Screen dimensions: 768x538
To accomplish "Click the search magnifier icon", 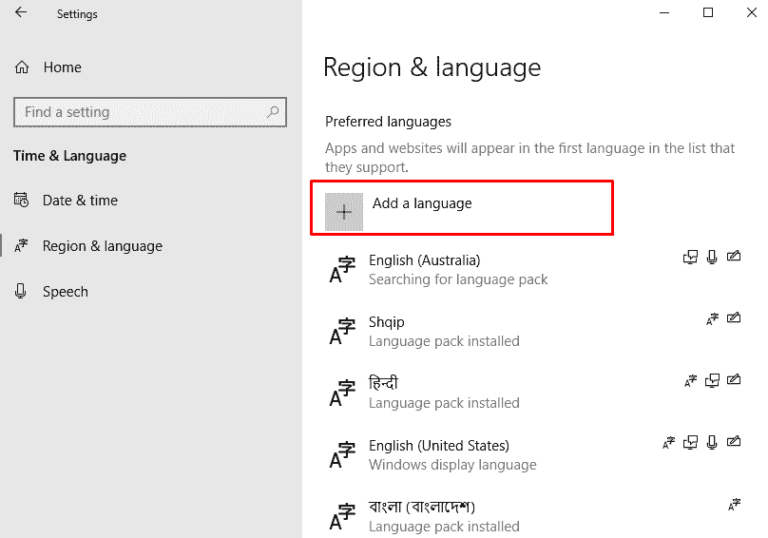I will (x=272, y=112).
